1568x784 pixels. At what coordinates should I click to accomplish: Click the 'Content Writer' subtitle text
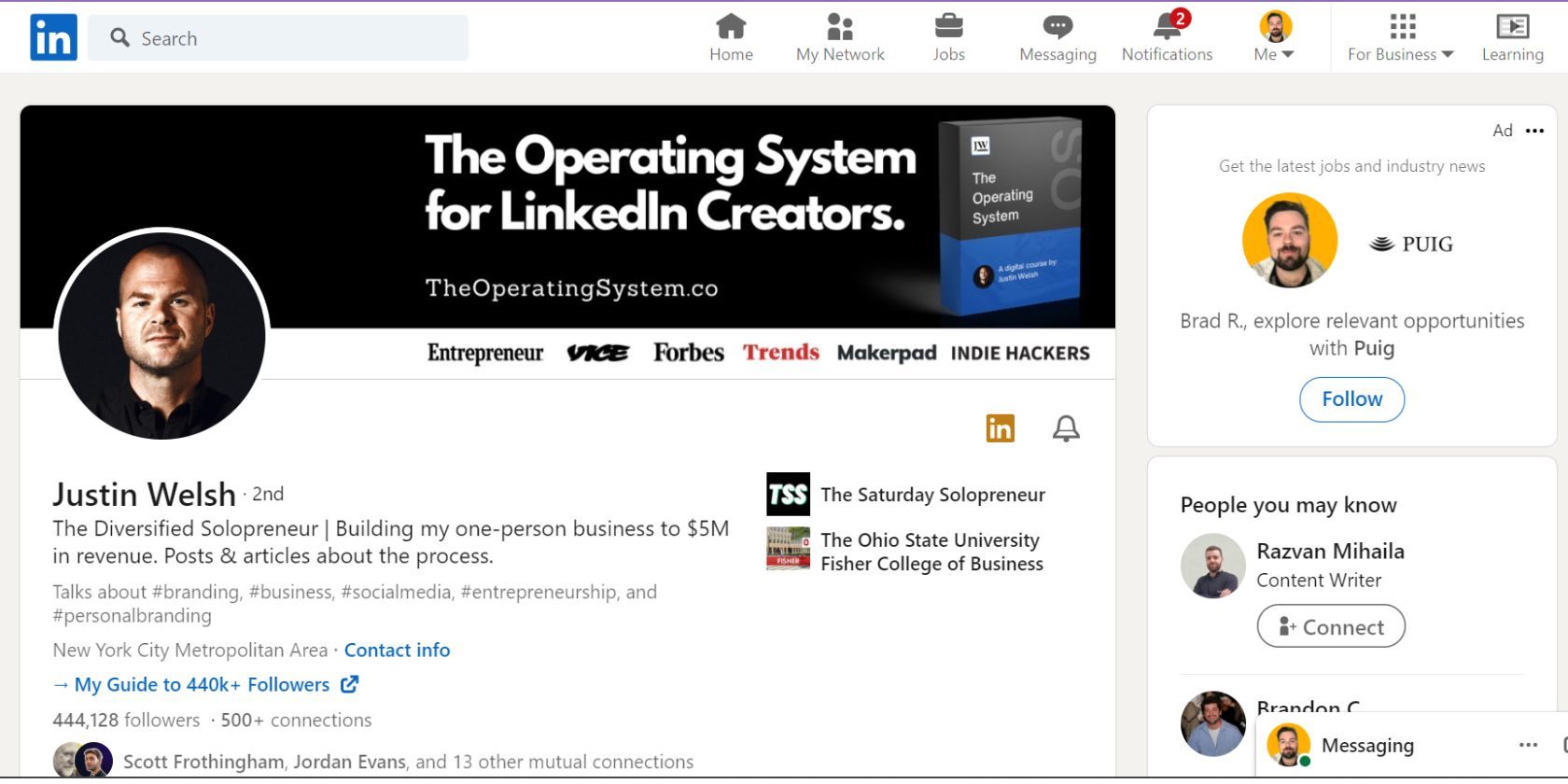(1319, 580)
